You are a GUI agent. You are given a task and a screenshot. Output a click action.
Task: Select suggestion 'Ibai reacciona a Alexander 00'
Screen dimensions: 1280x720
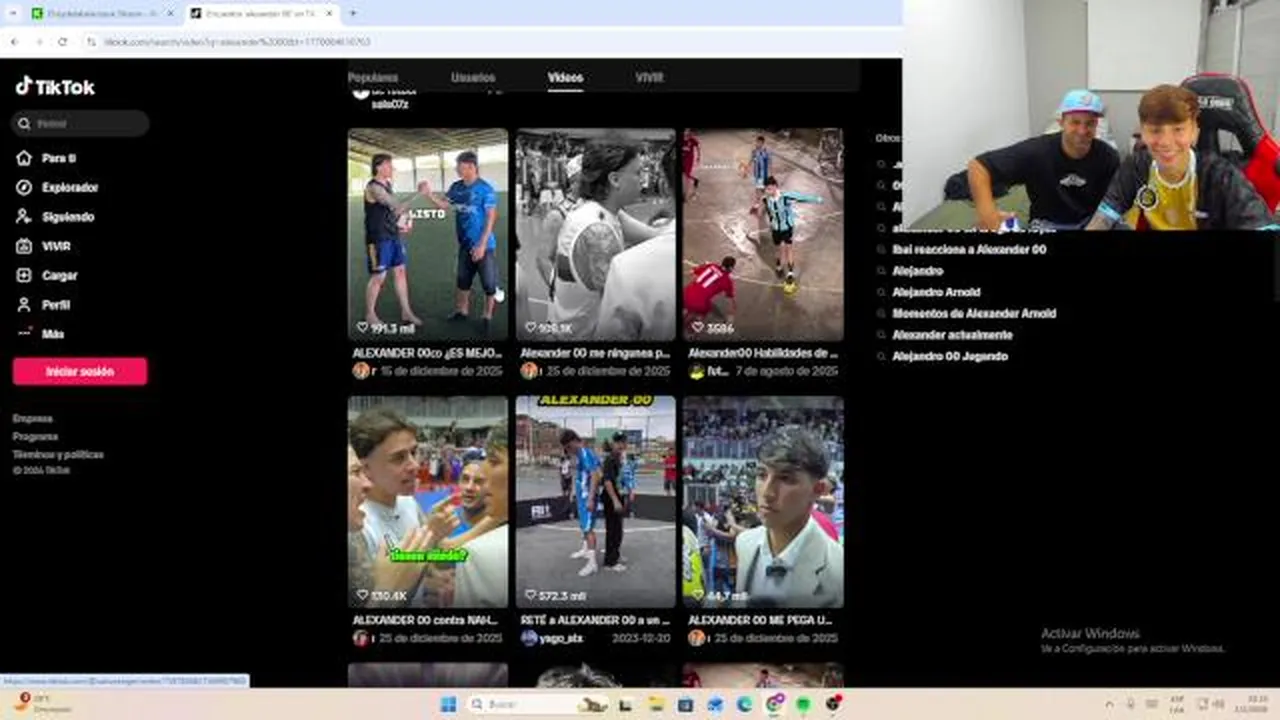[x=969, y=249]
